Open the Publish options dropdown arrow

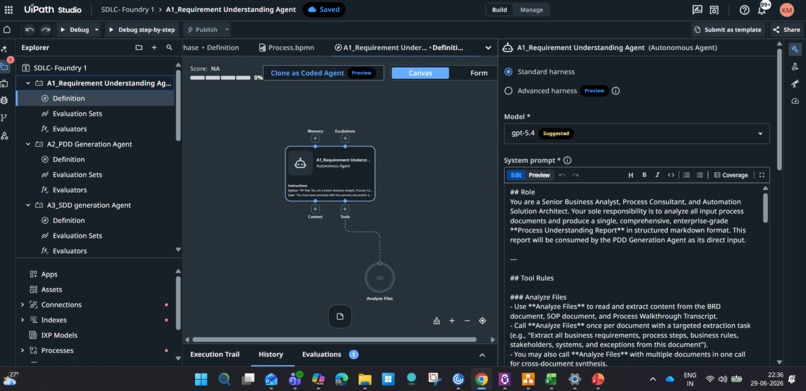[x=227, y=30]
